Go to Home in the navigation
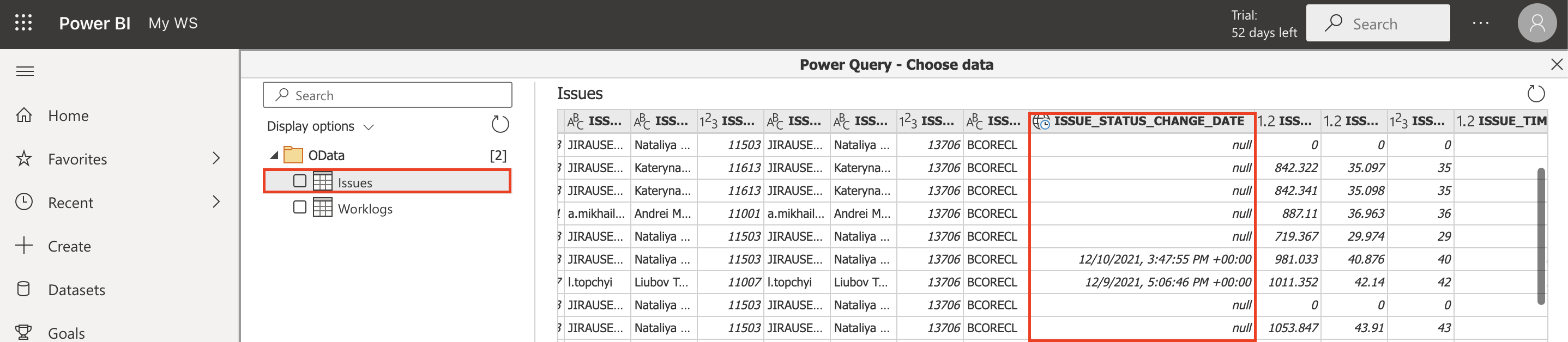The image size is (1568, 342). (x=68, y=115)
